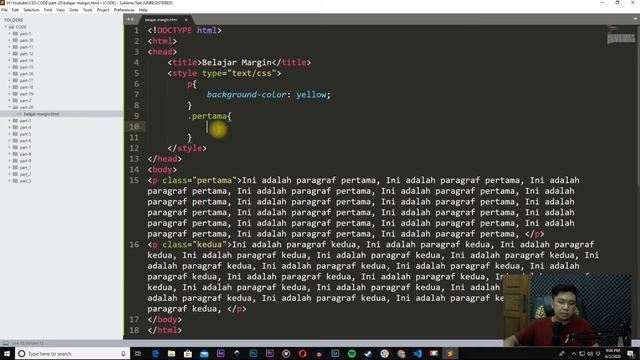The height and width of the screenshot is (360, 640).
Task: Click 'background-color' property in the code
Action: (x=247, y=95)
